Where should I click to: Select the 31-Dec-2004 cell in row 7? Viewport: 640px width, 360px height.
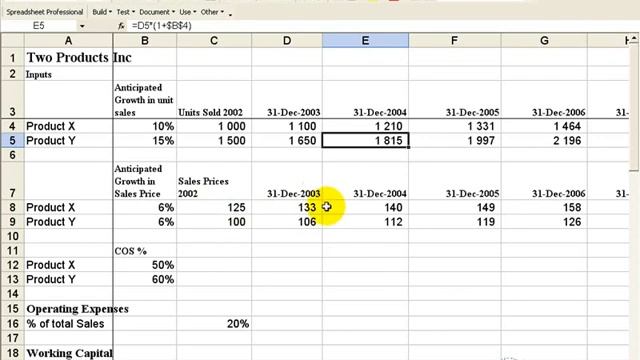tap(365, 181)
